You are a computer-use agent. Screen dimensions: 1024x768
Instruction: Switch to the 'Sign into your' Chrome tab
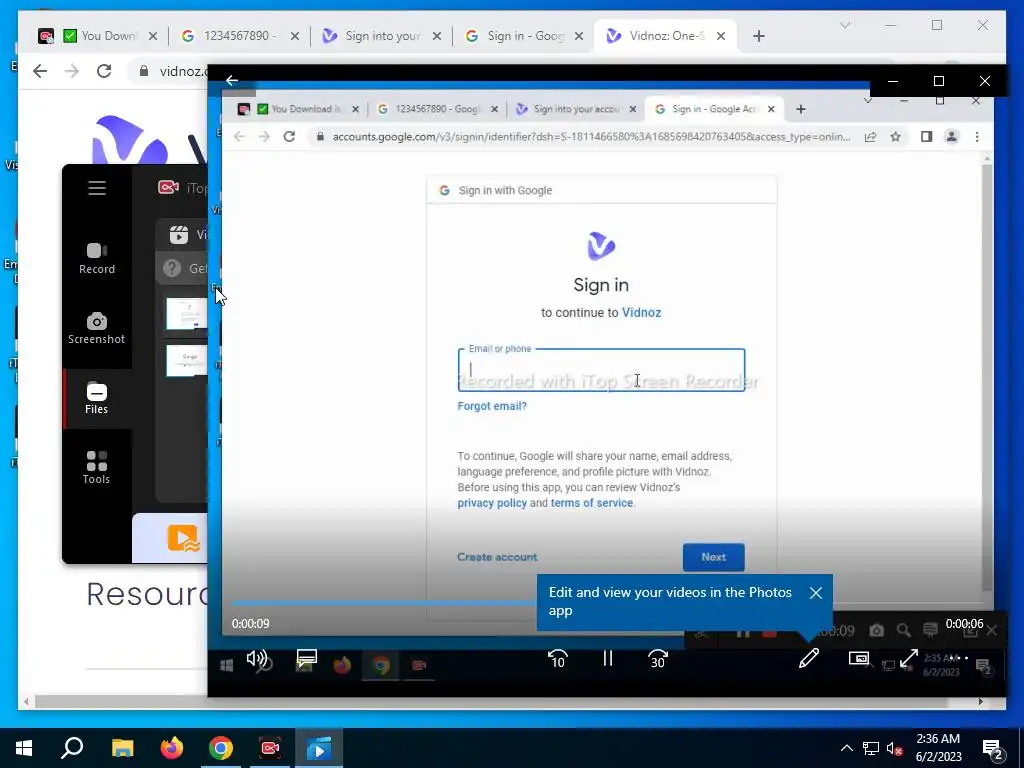[381, 36]
